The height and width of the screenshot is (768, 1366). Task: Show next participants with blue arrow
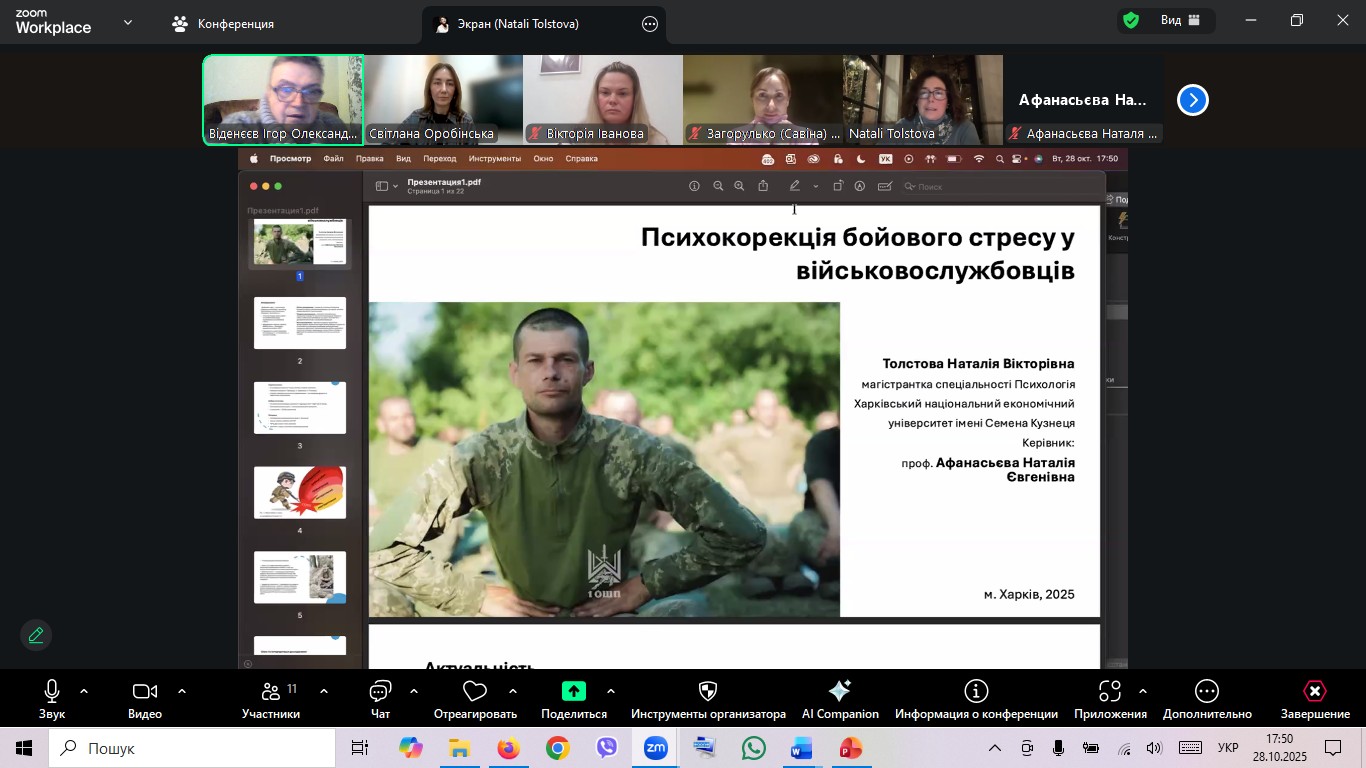(1192, 100)
